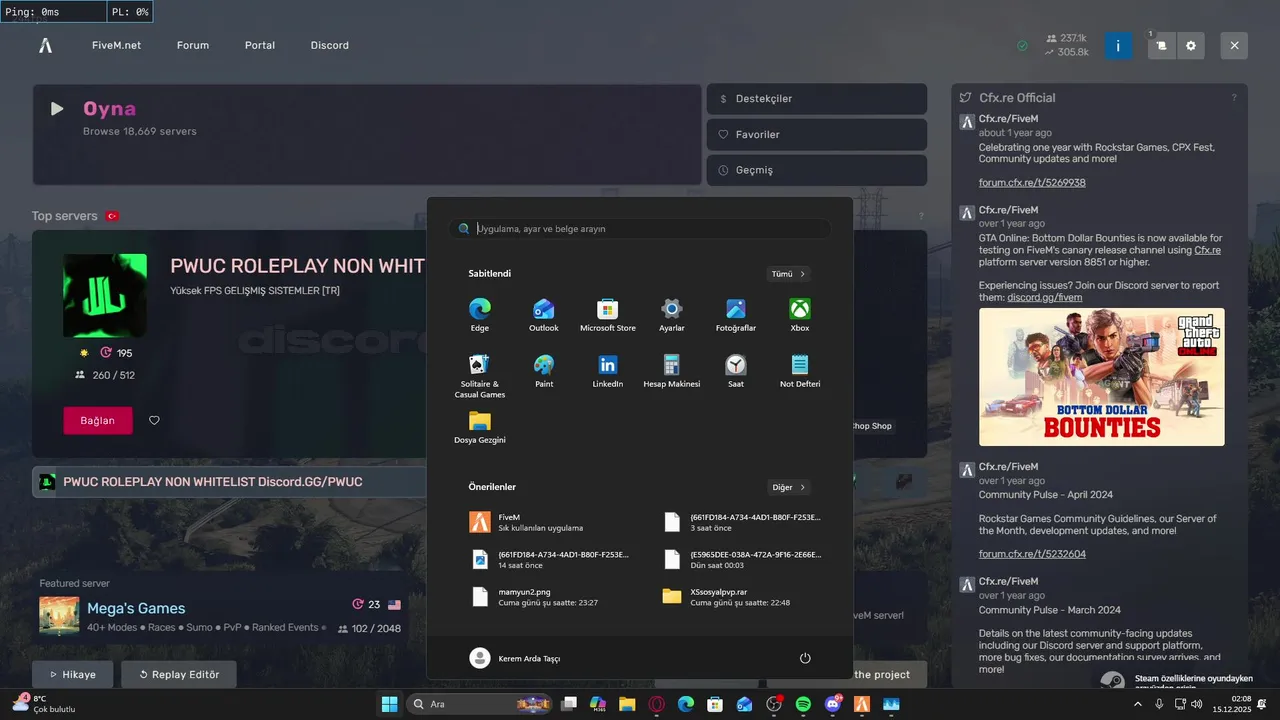
Task: Open Opera browser from taskbar
Action: [656, 704]
